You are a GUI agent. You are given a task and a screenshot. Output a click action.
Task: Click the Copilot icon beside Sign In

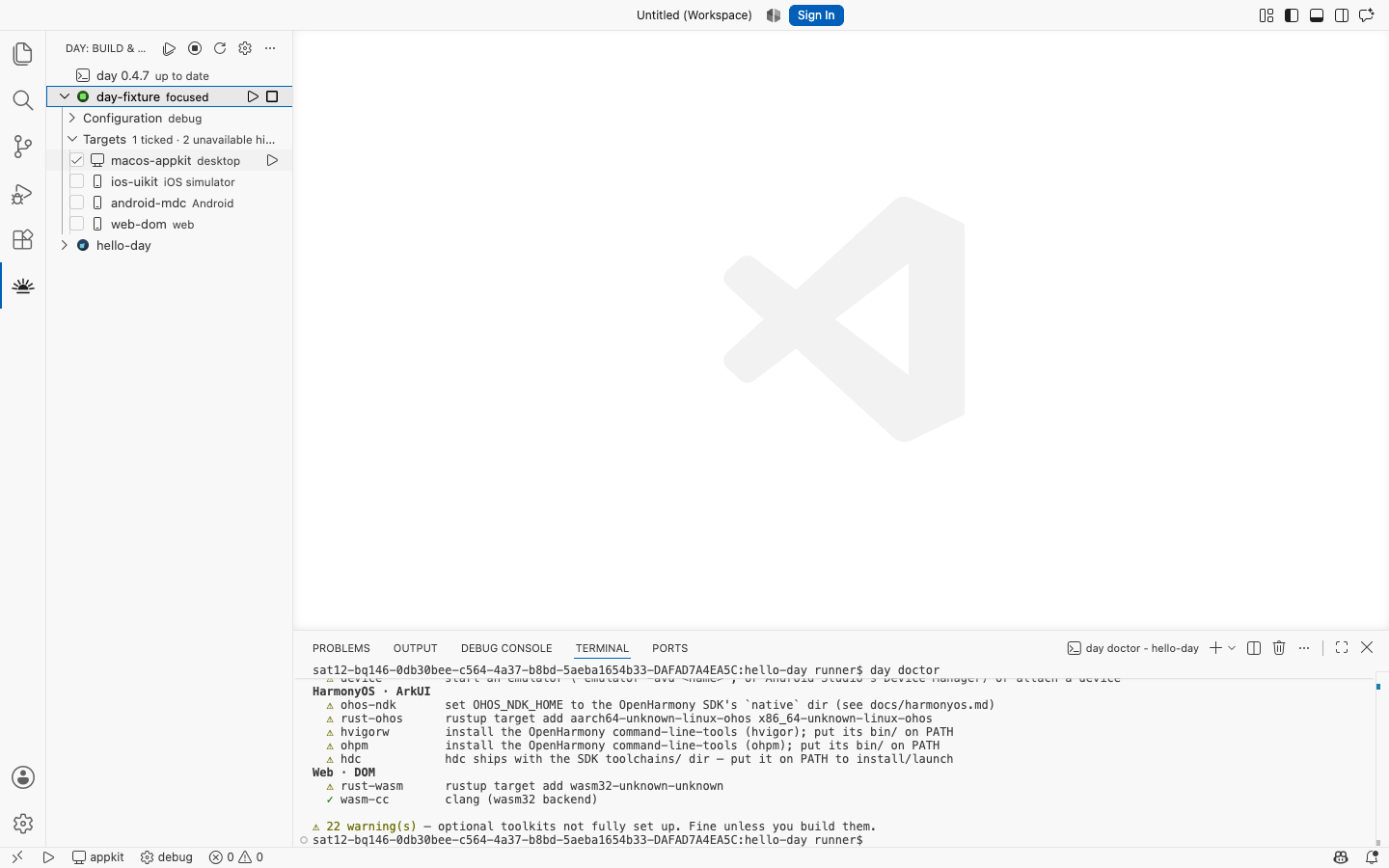click(774, 15)
